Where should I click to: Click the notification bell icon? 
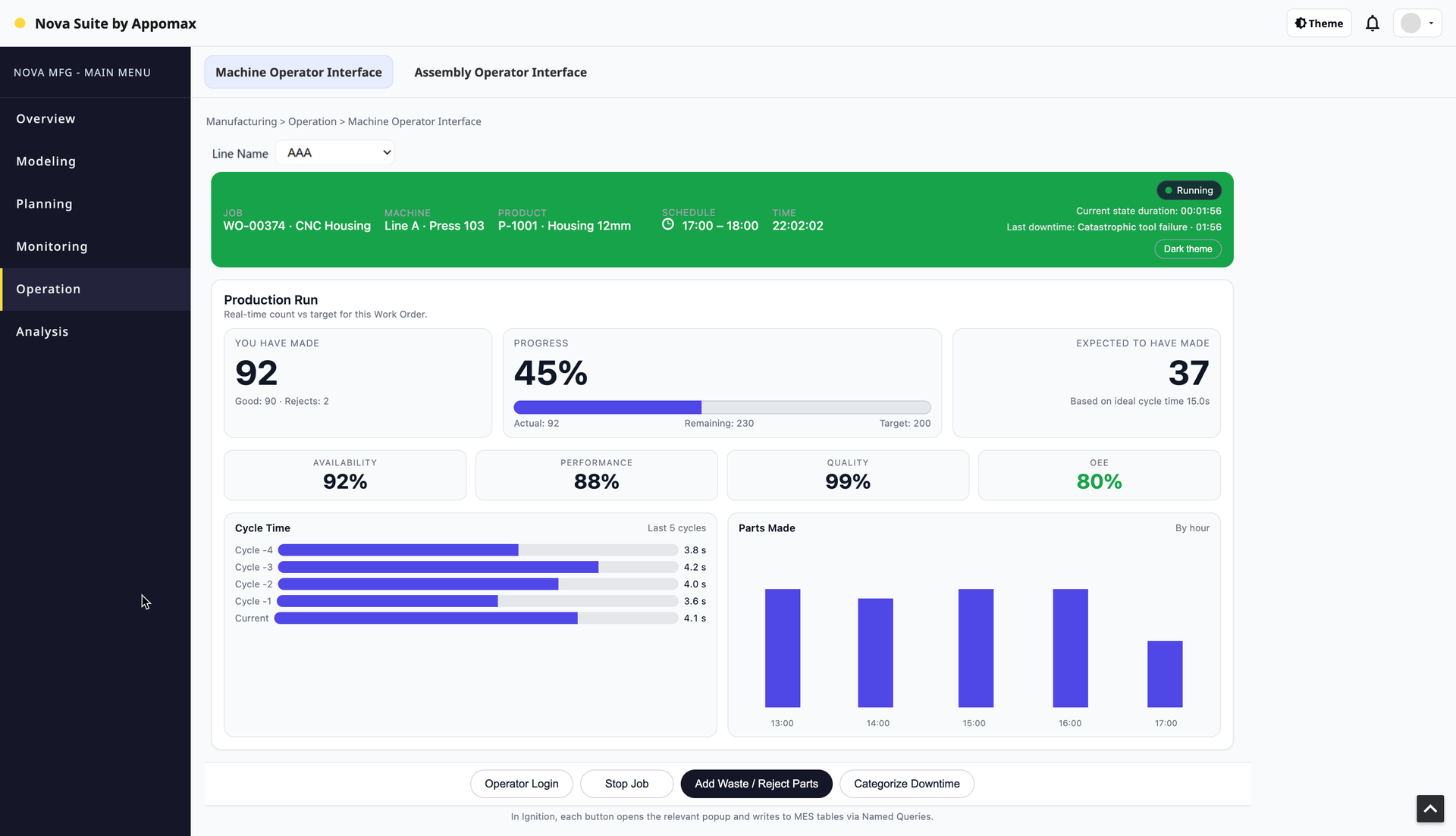1372,23
